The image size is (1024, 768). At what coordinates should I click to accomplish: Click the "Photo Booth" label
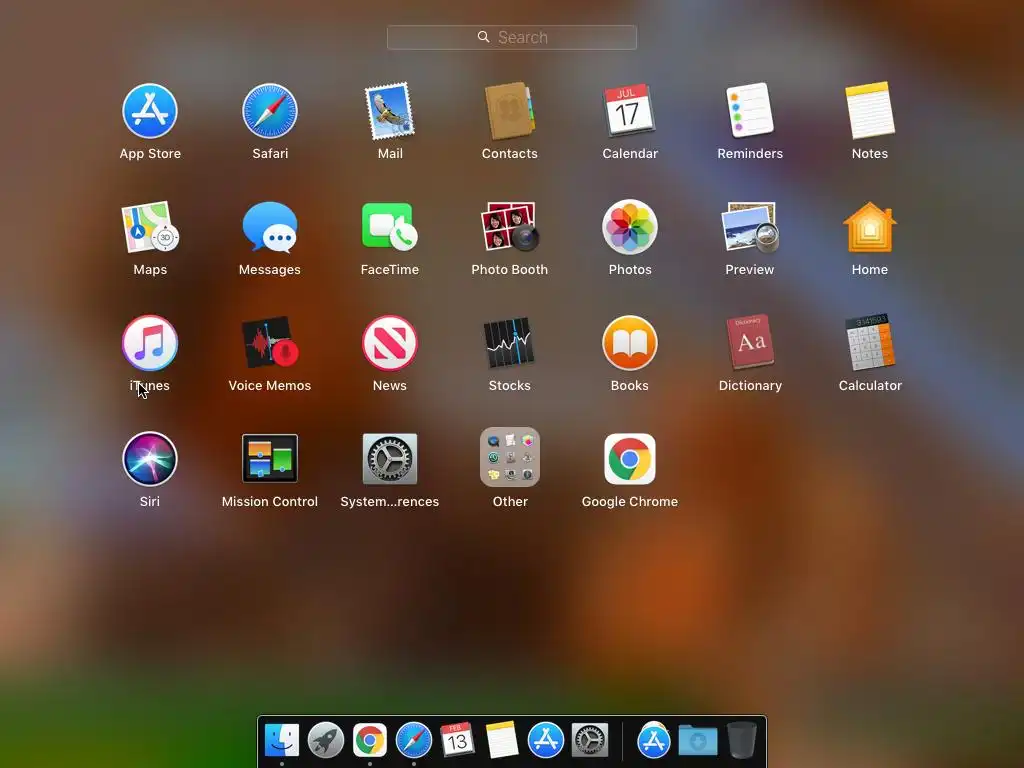(509, 269)
